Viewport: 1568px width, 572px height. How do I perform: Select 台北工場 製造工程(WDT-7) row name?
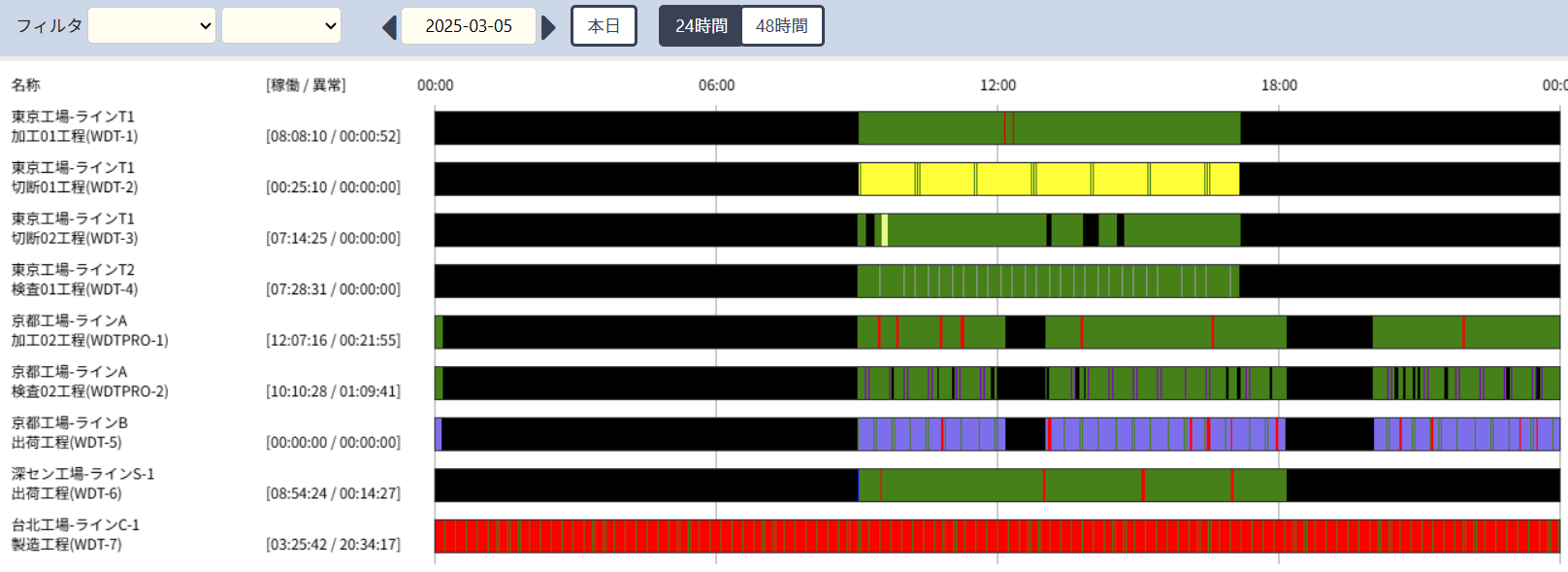click(76, 534)
